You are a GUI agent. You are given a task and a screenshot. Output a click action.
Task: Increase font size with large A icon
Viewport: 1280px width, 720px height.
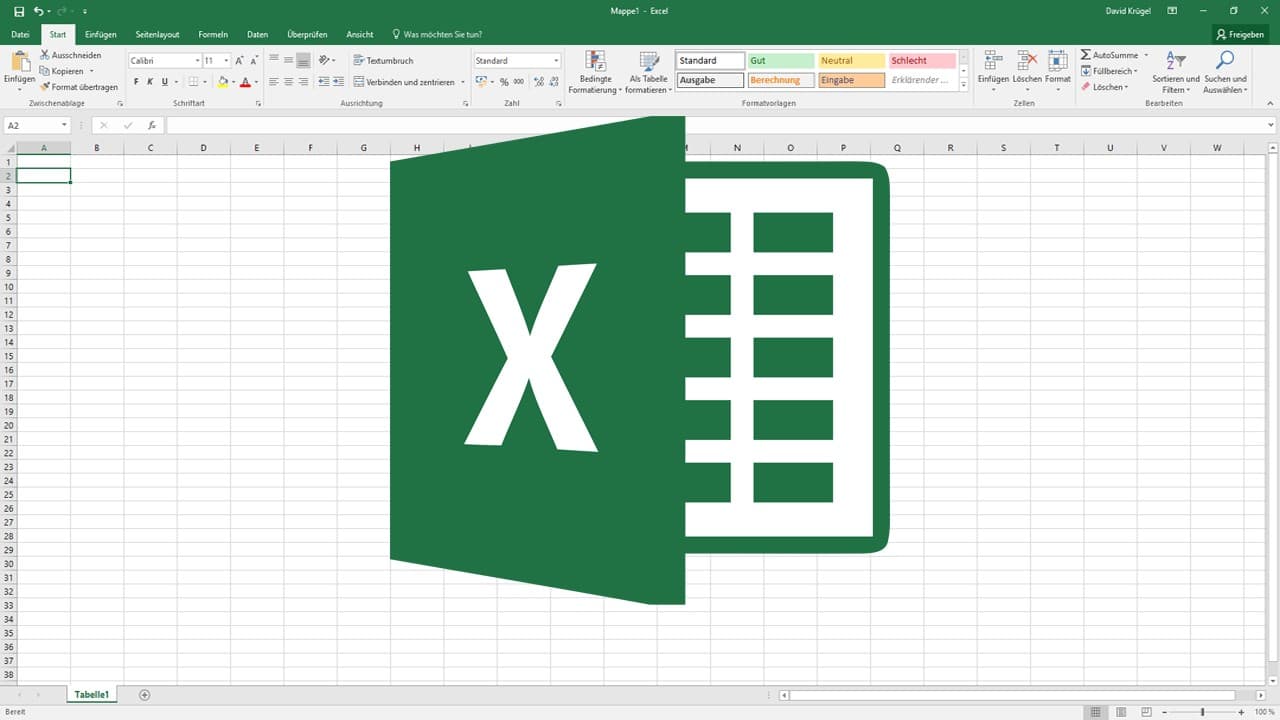click(x=239, y=61)
